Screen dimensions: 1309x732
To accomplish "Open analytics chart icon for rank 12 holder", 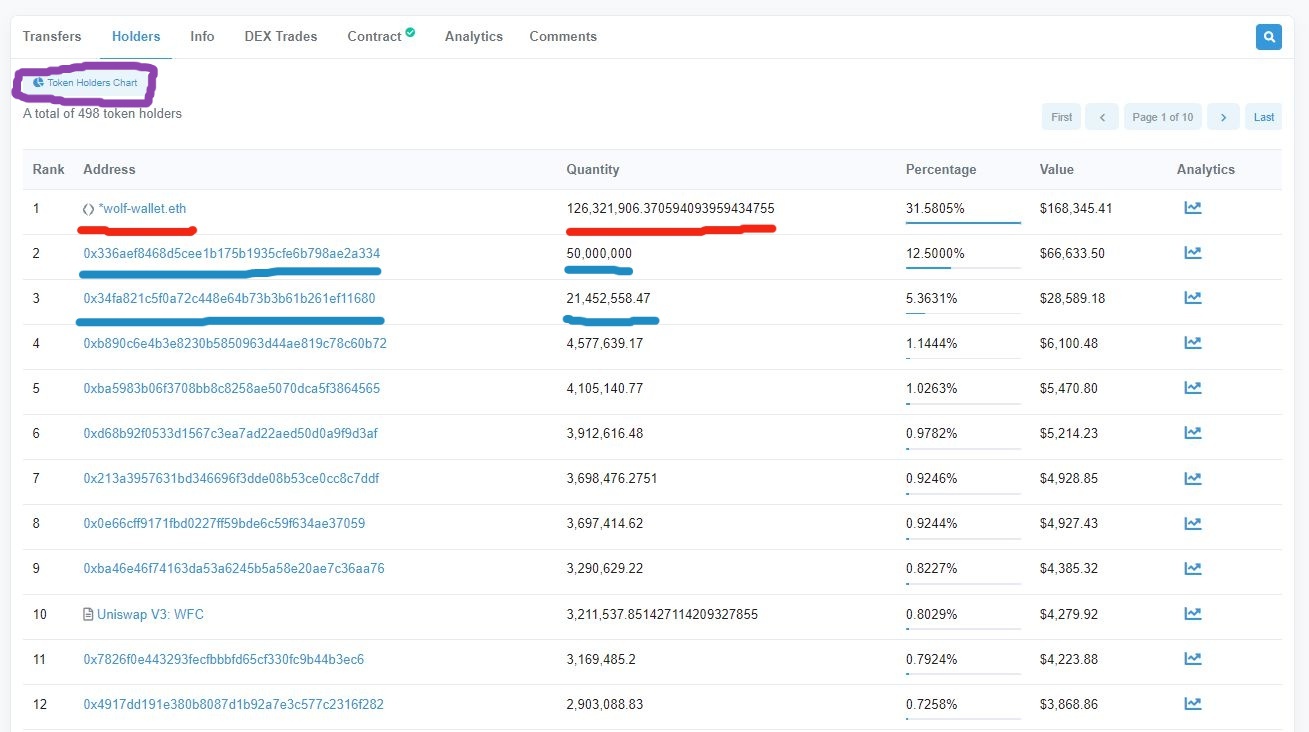I will click(x=1192, y=703).
